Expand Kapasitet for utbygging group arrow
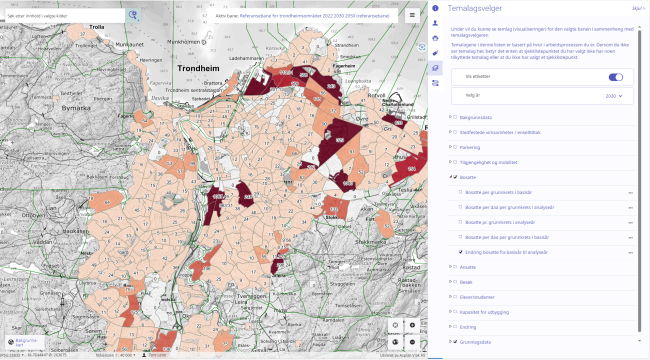The image size is (650, 360). click(x=450, y=312)
